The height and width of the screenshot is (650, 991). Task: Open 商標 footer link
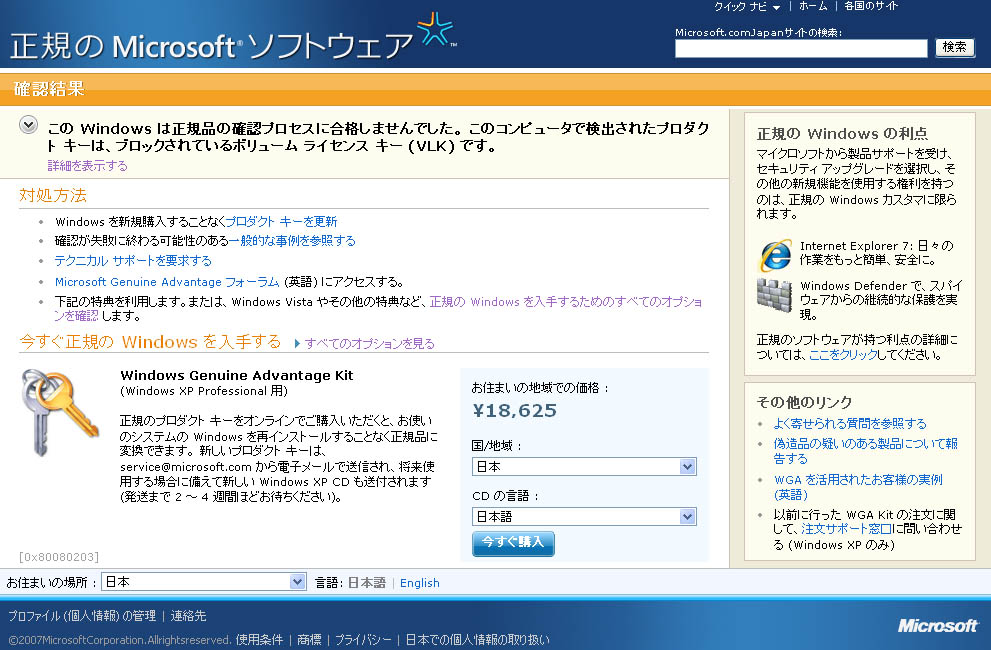tap(309, 640)
